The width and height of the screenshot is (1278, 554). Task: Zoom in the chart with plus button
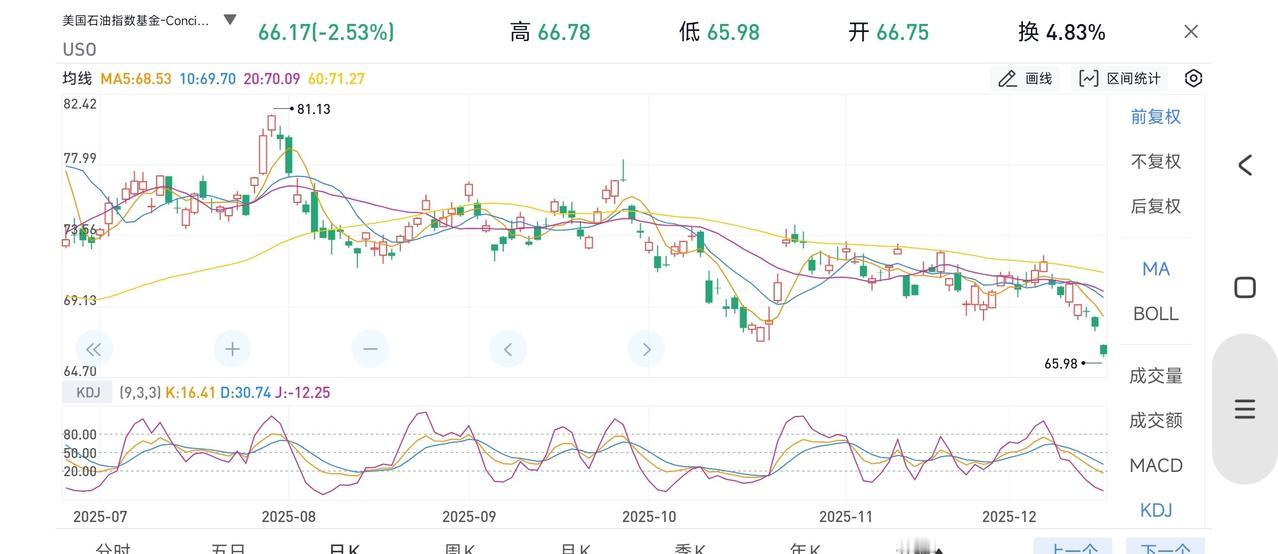pyautogui.click(x=232, y=349)
